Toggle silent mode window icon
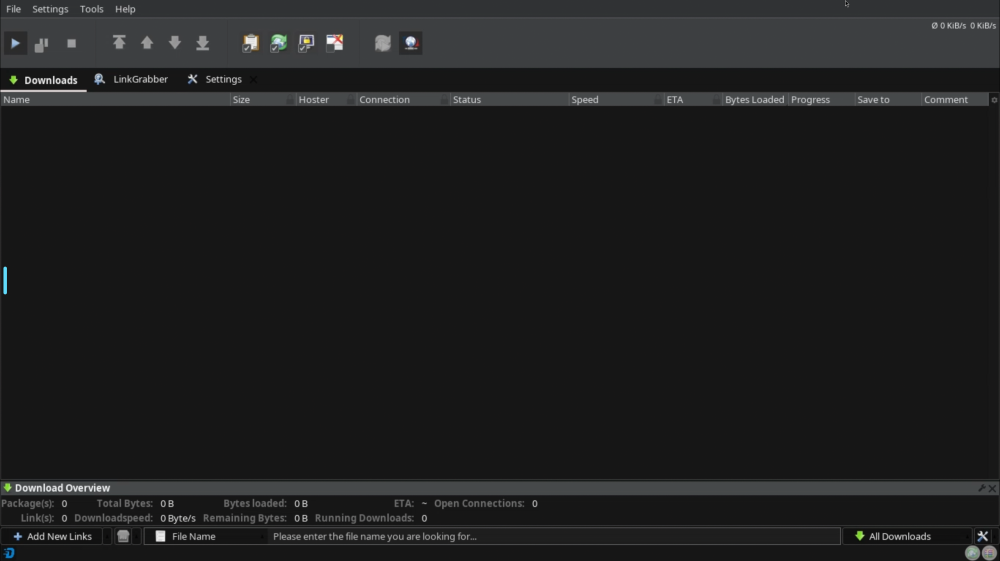 [x=335, y=43]
